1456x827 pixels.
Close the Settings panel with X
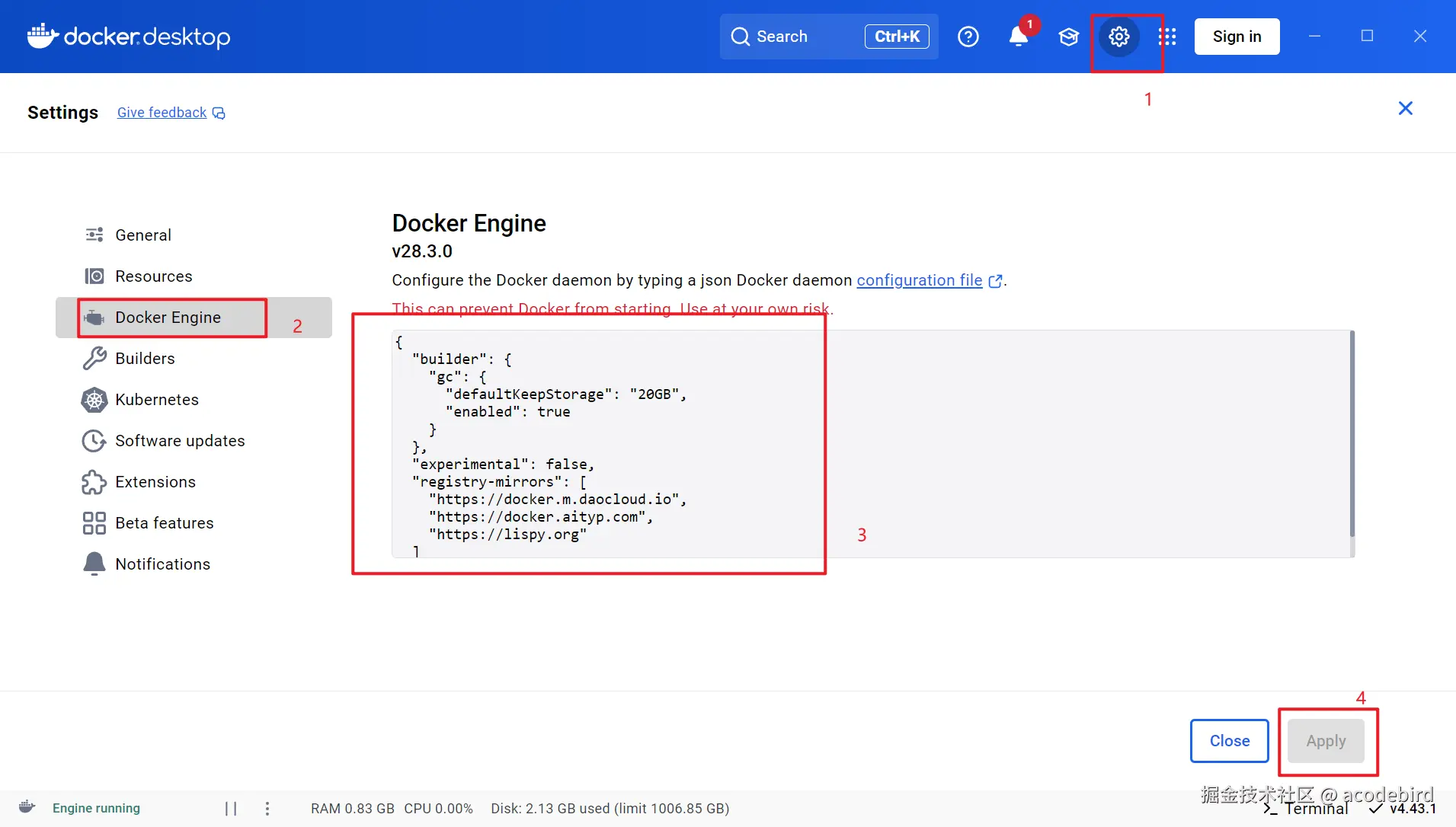click(x=1405, y=108)
